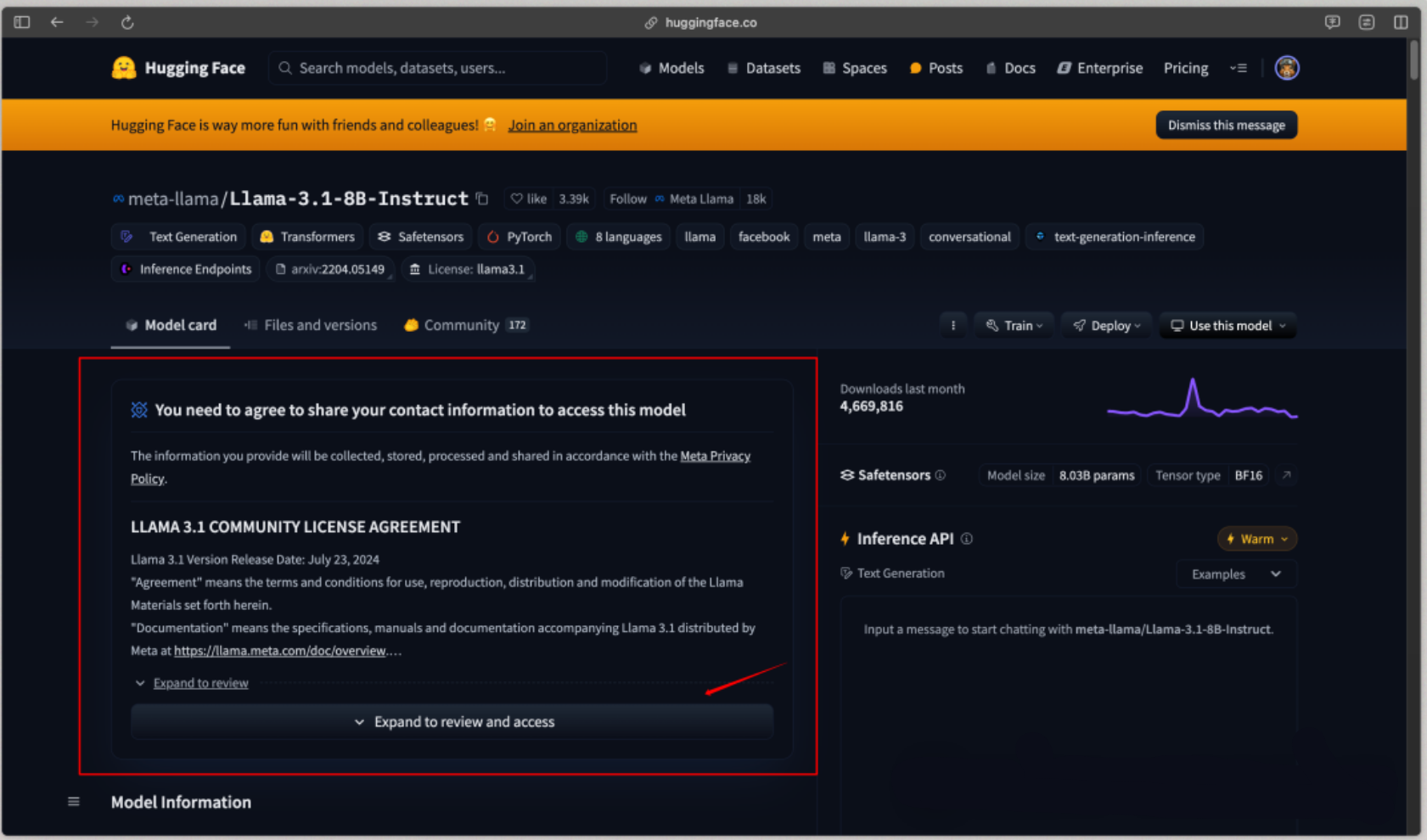The width and height of the screenshot is (1427, 840).
Task: Open the tensor details arrow icon
Action: [1286, 475]
